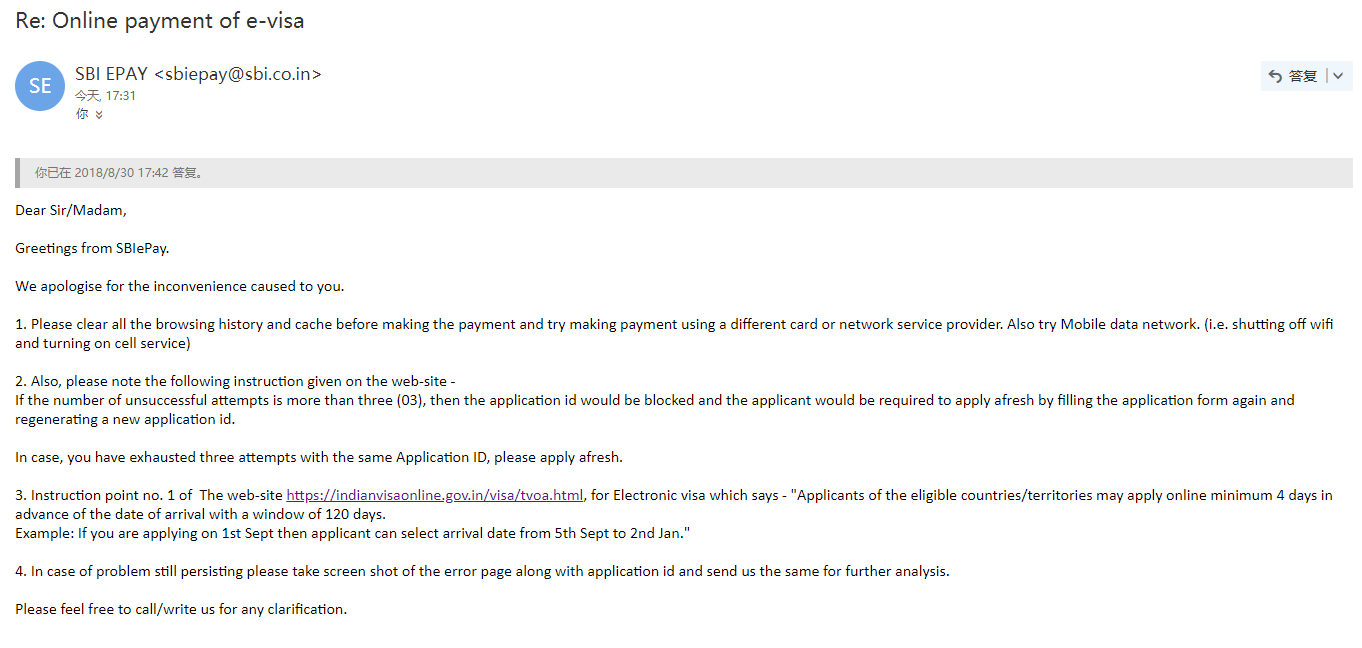Click the apology sentence in email body
The width and height of the screenshot is (1362, 648).
(180, 286)
